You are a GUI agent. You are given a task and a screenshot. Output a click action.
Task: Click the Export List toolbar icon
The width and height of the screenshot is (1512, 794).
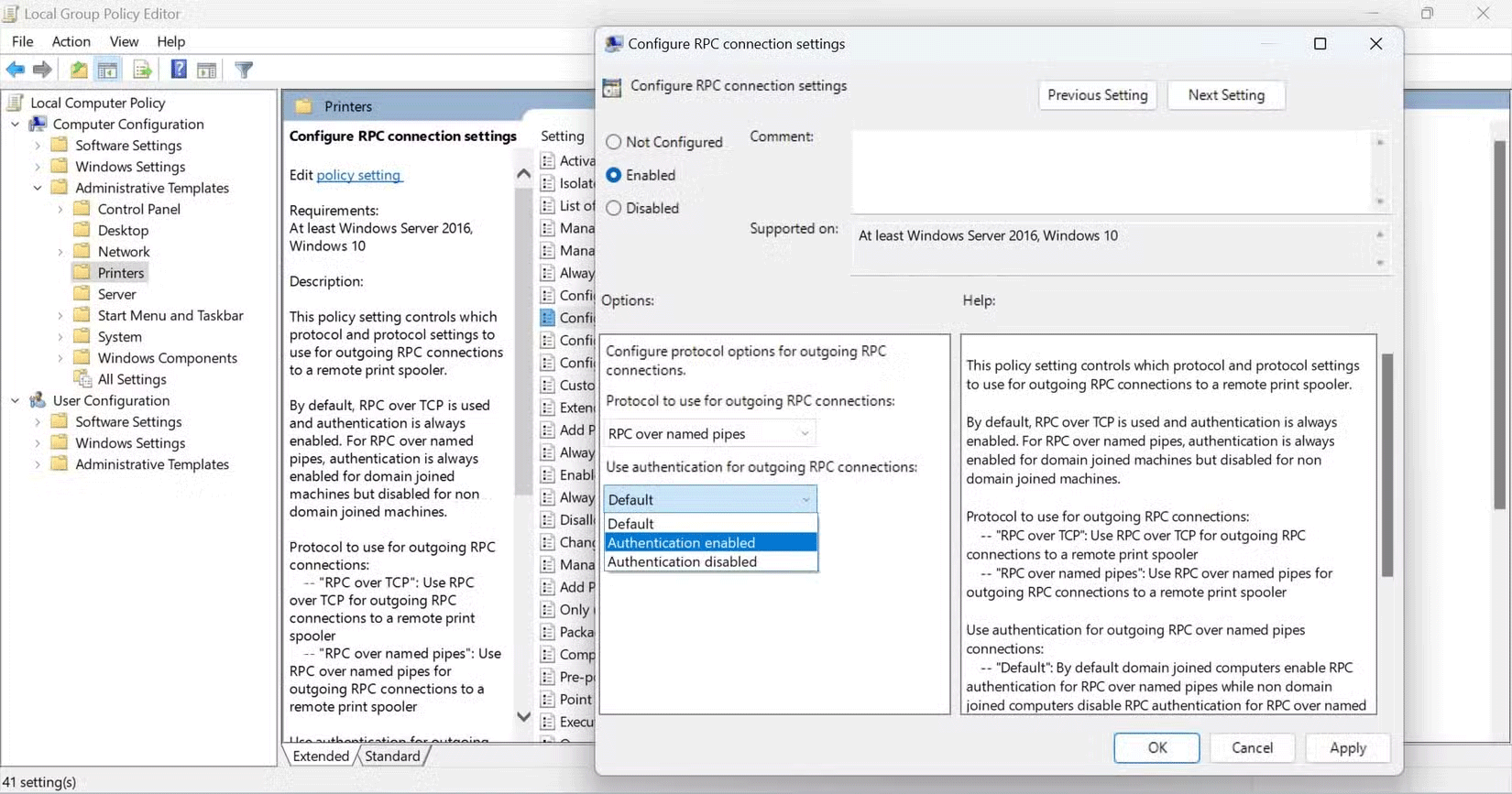click(142, 70)
